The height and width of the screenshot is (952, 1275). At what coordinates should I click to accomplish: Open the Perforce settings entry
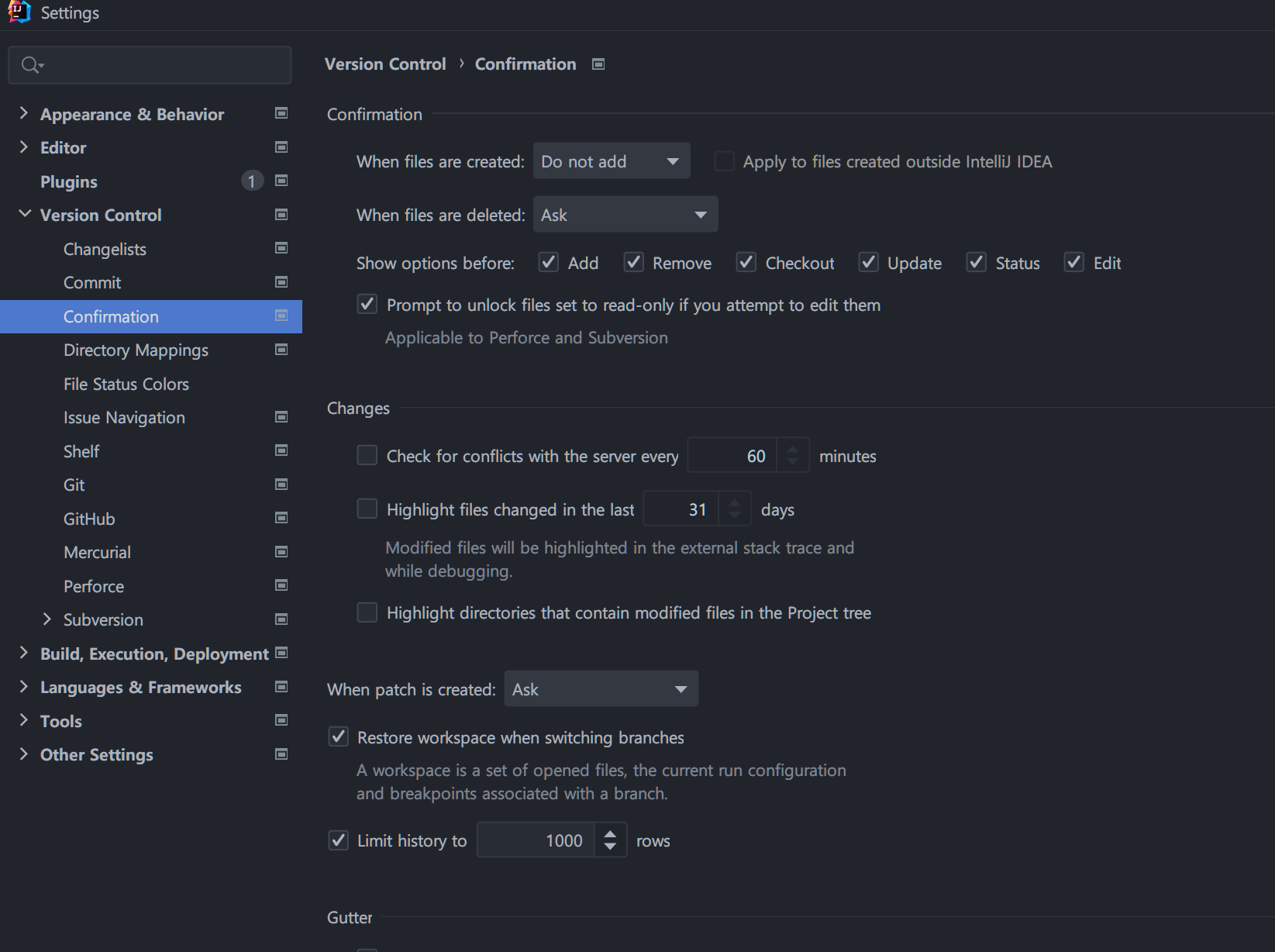(94, 586)
